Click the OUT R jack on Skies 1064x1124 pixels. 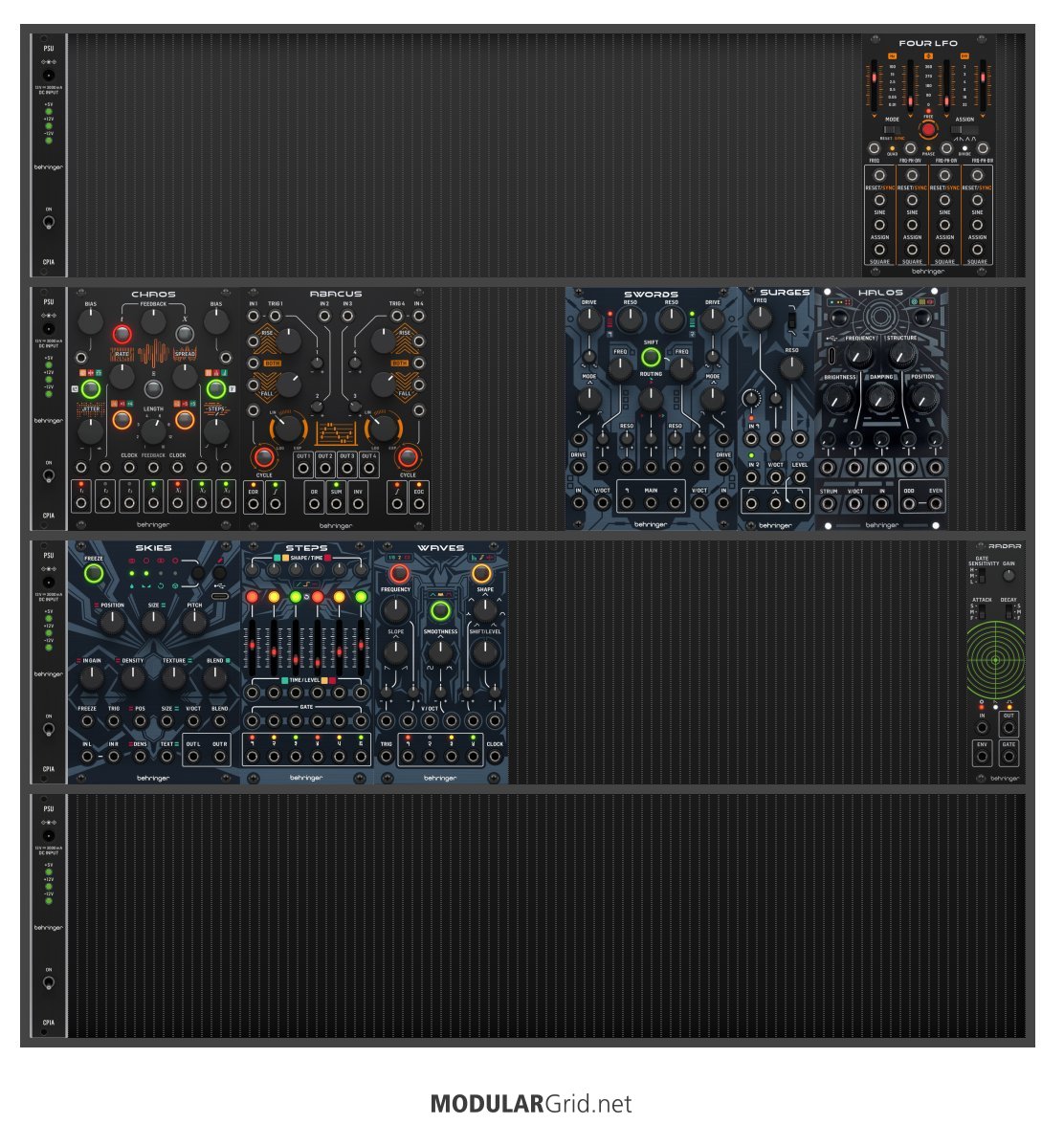click(220, 757)
